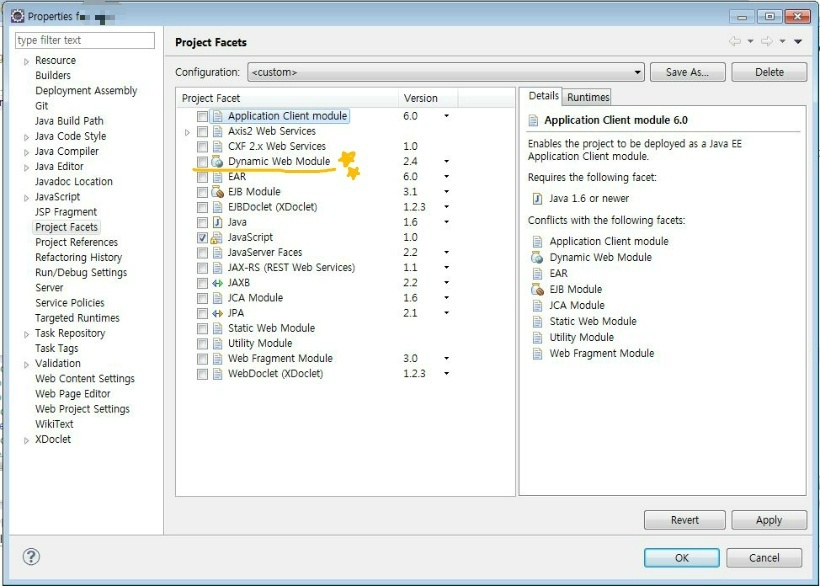Select Web Project Settings in tree
The height and width of the screenshot is (586, 820).
pos(82,409)
